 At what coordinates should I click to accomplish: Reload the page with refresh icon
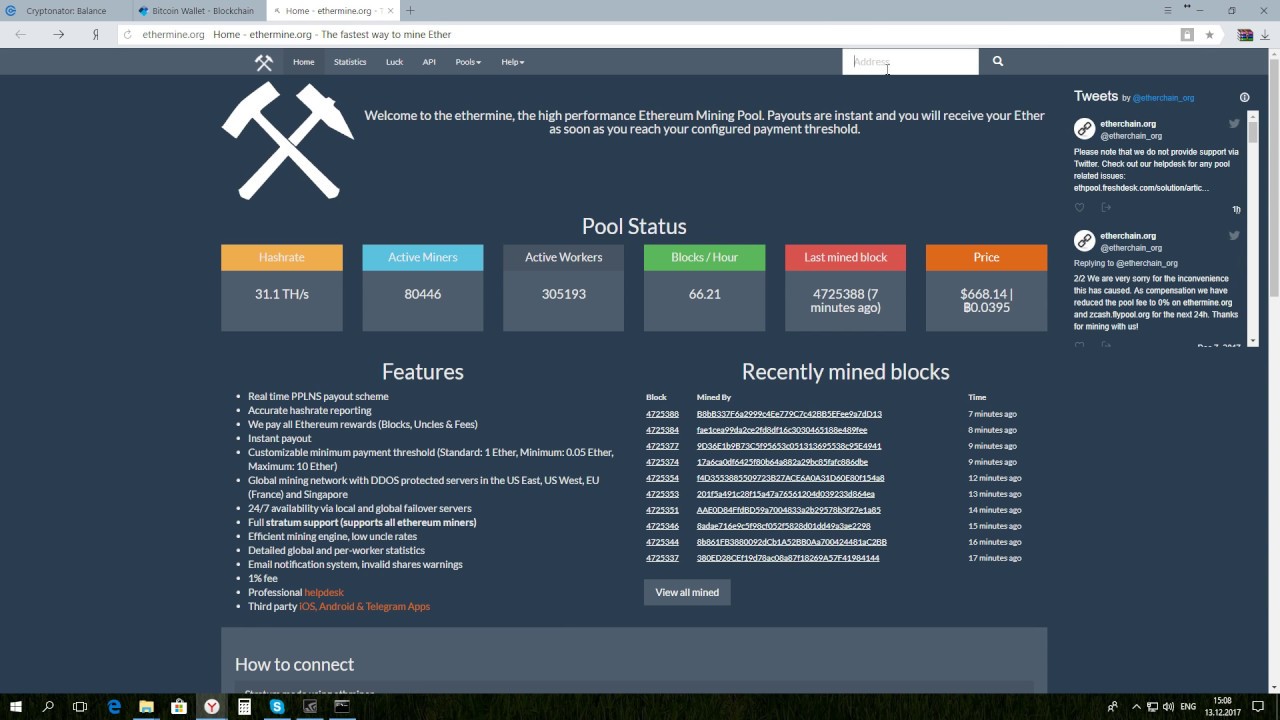pos(128,34)
